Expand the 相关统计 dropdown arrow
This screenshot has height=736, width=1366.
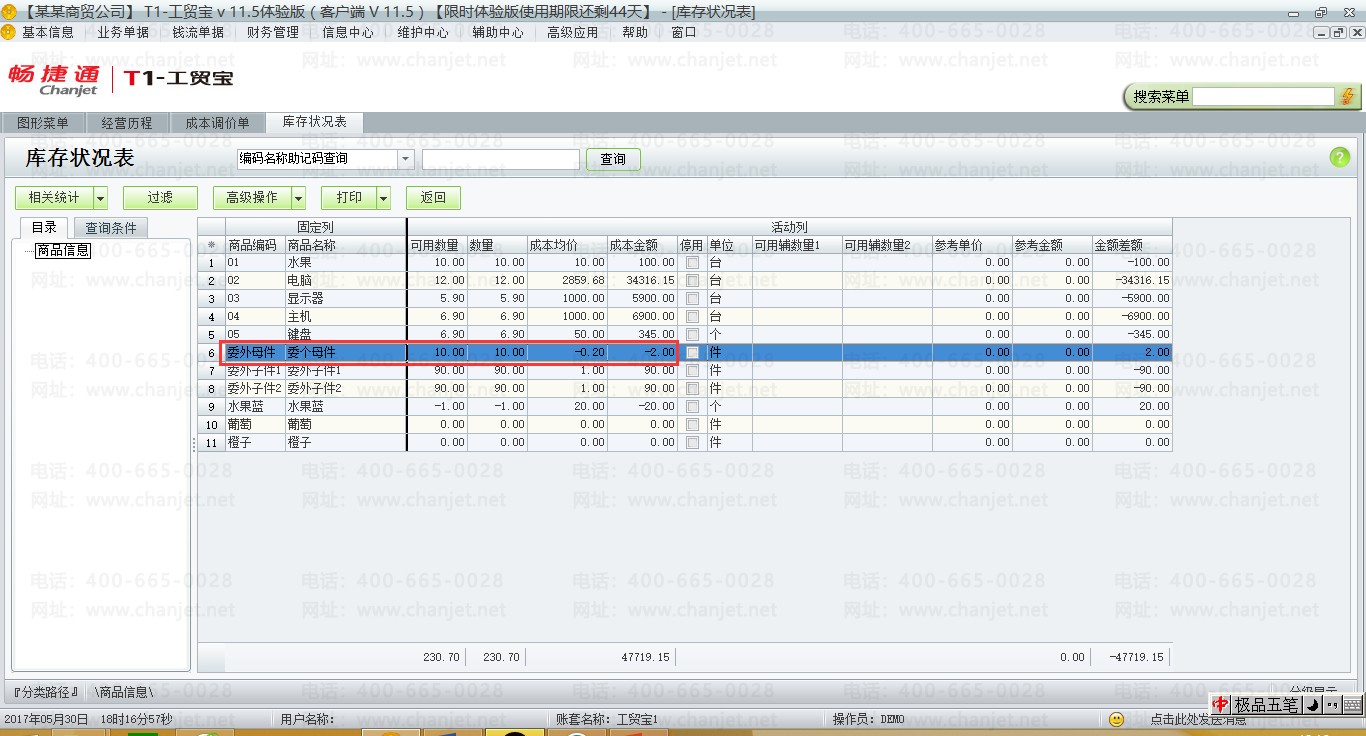click(100, 198)
